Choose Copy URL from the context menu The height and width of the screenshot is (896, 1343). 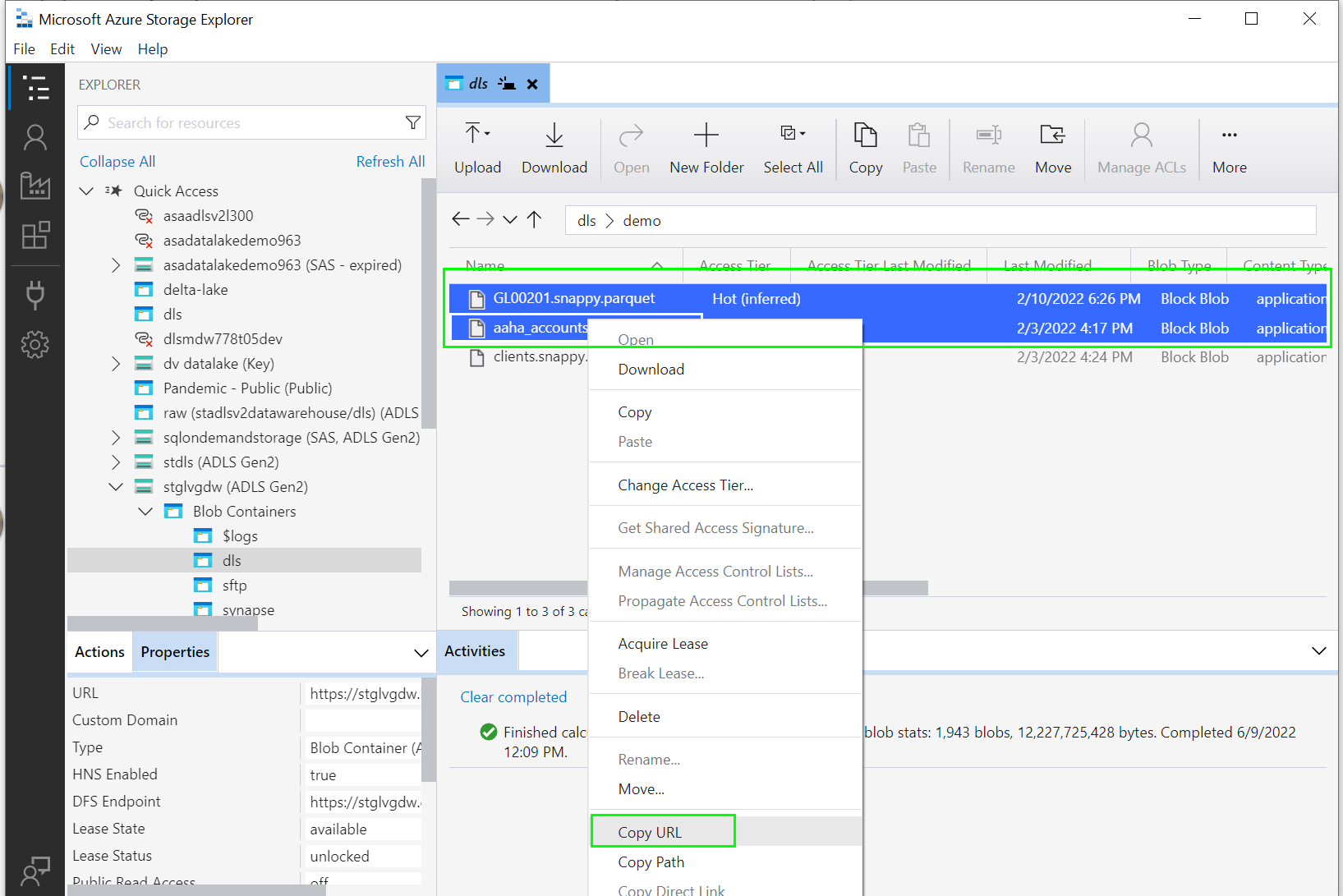648,831
